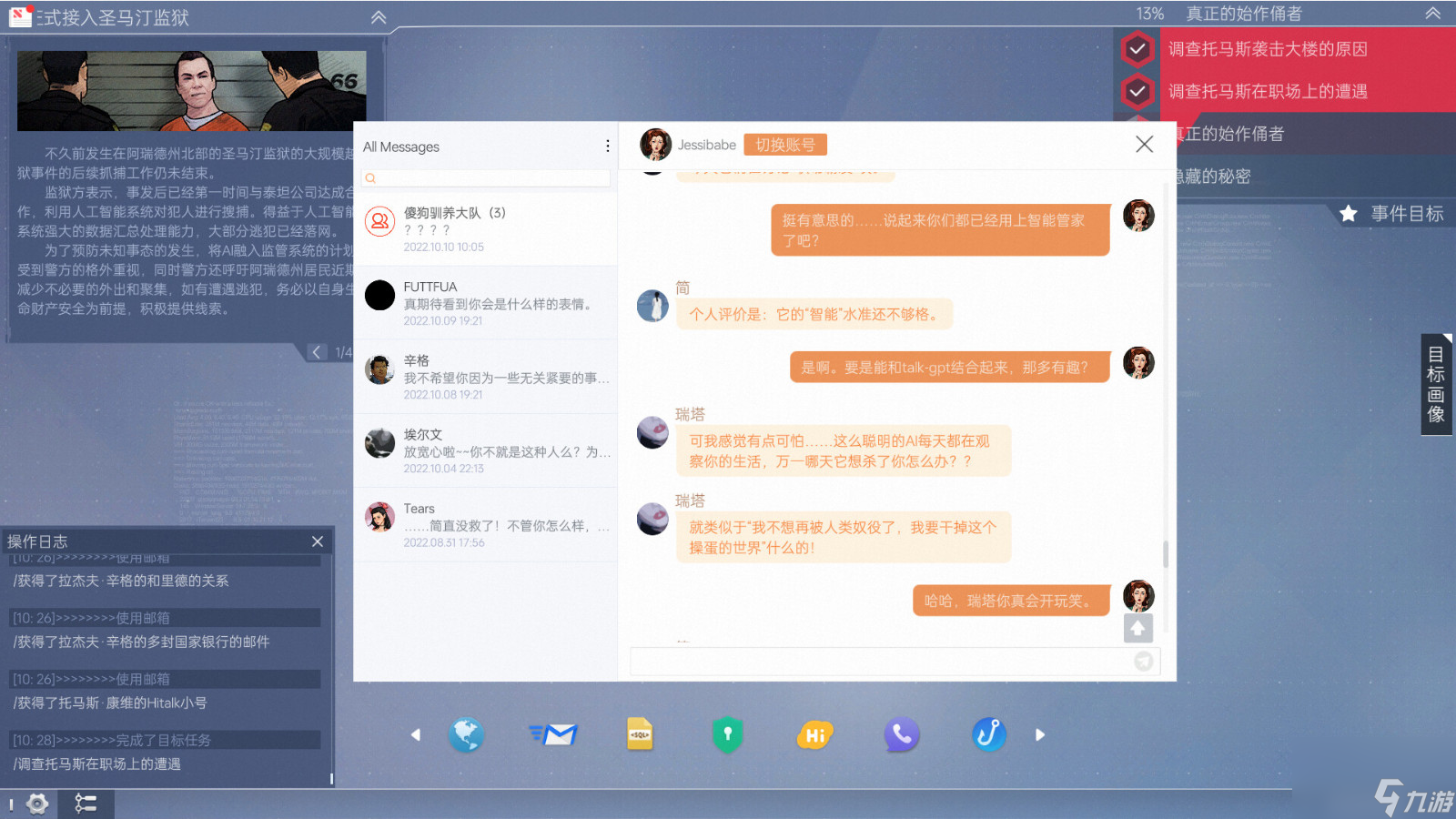Show previous apps with dock left arrow
This screenshot has width=1456, height=819.
tap(416, 734)
